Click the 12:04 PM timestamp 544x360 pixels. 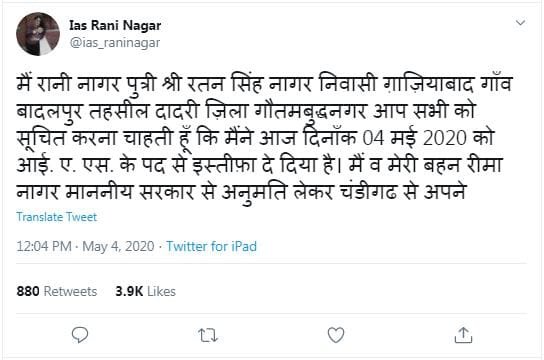tap(44, 246)
